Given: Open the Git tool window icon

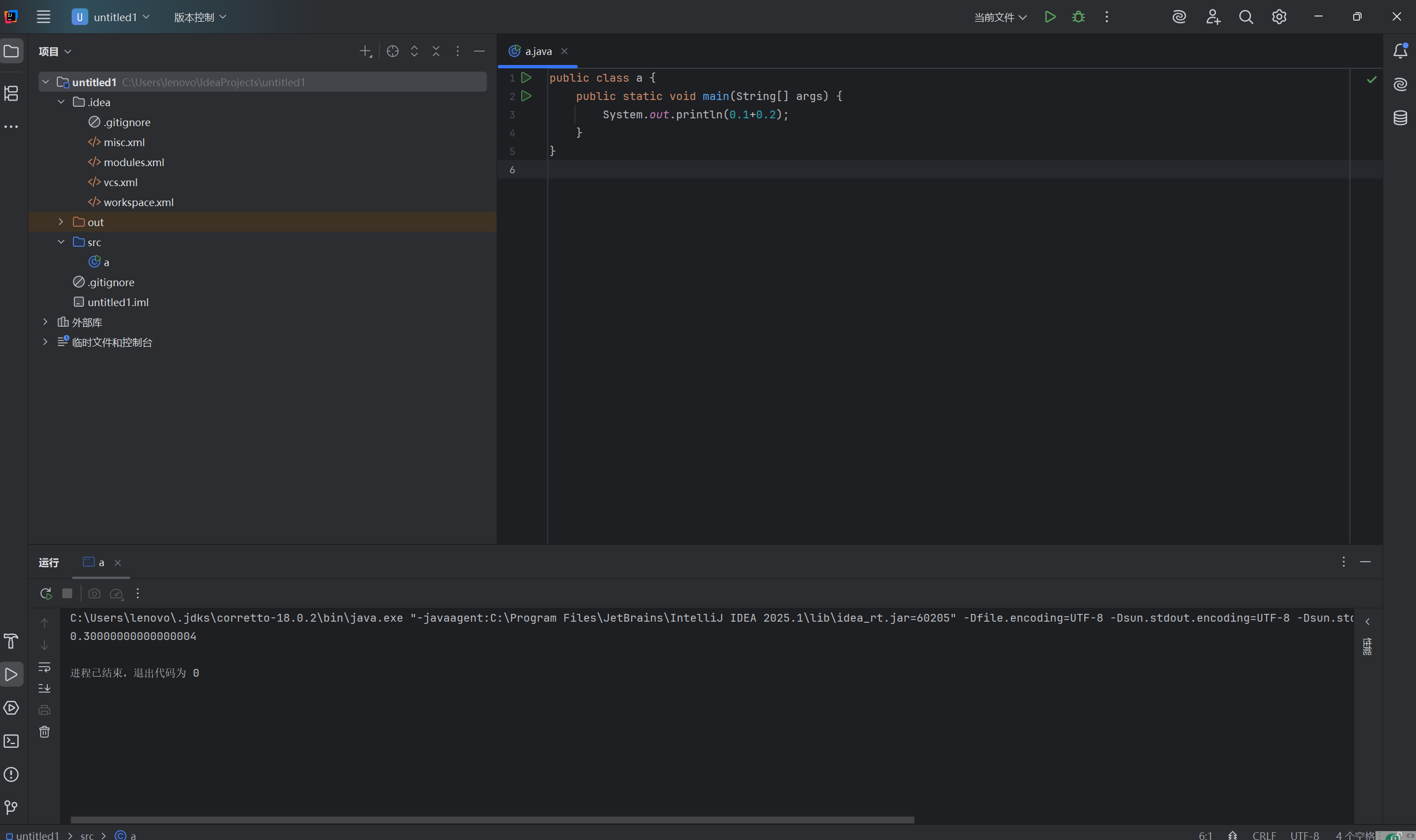Looking at the screenshot, I should [x=11, y=807].
